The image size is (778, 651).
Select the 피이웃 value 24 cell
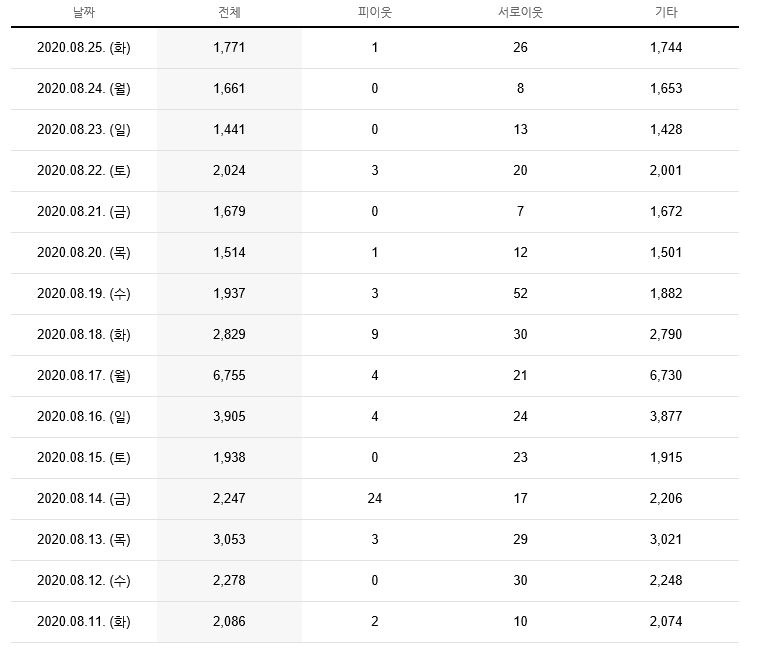pos(375,499)
